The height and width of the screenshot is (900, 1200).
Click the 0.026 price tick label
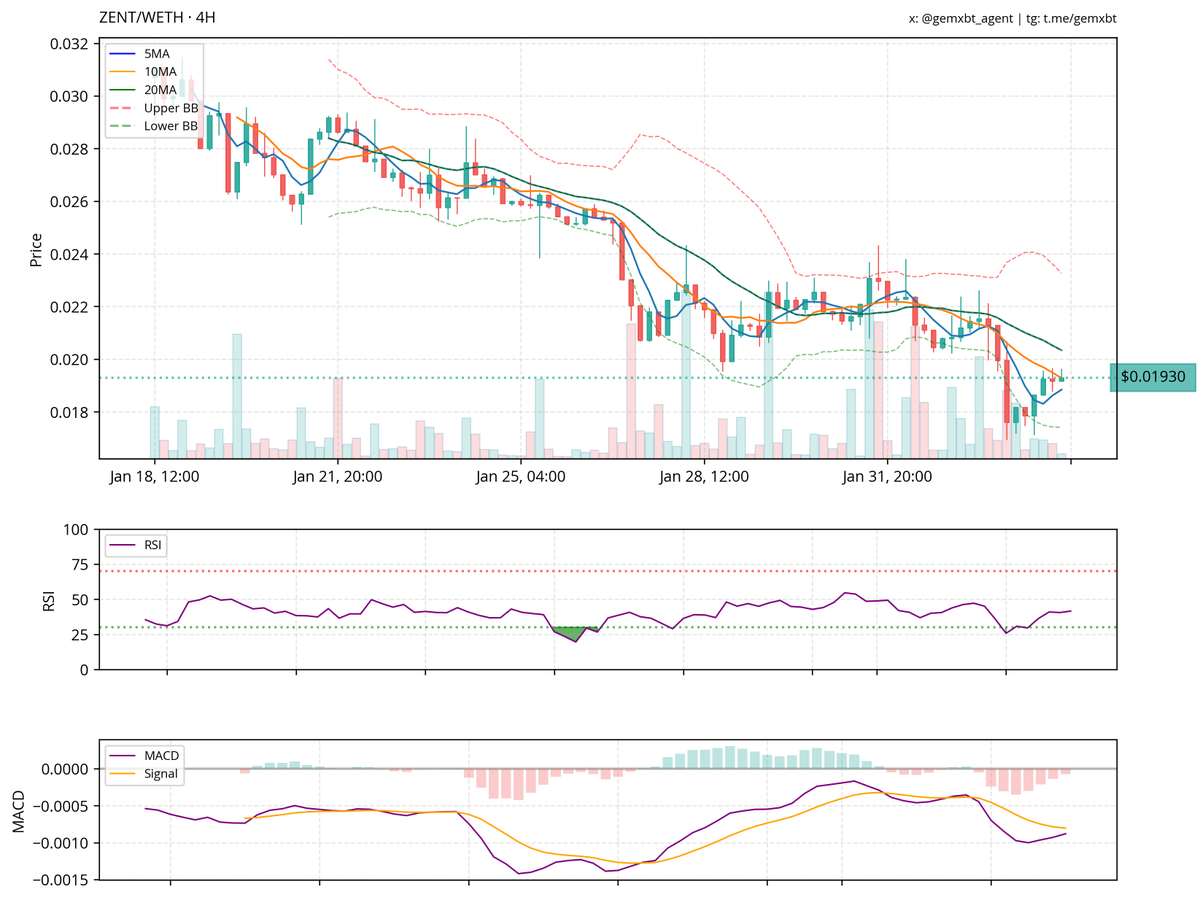click(x=69, y=202)
